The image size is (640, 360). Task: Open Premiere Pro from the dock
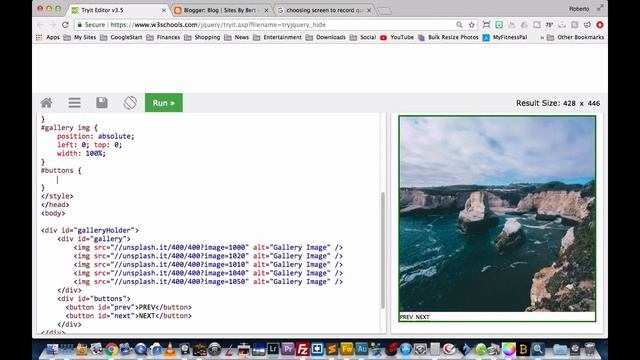pos(288,349)
